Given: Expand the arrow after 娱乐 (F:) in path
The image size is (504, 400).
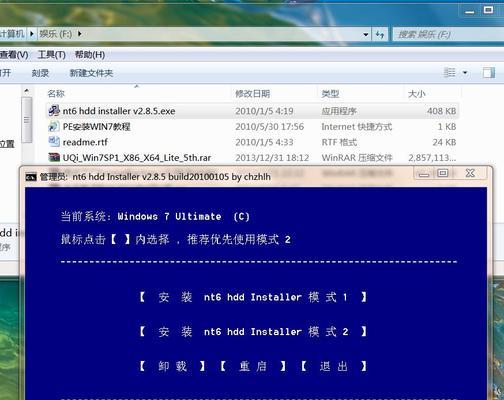Looking at the screenshot, I should click(79, 34).
